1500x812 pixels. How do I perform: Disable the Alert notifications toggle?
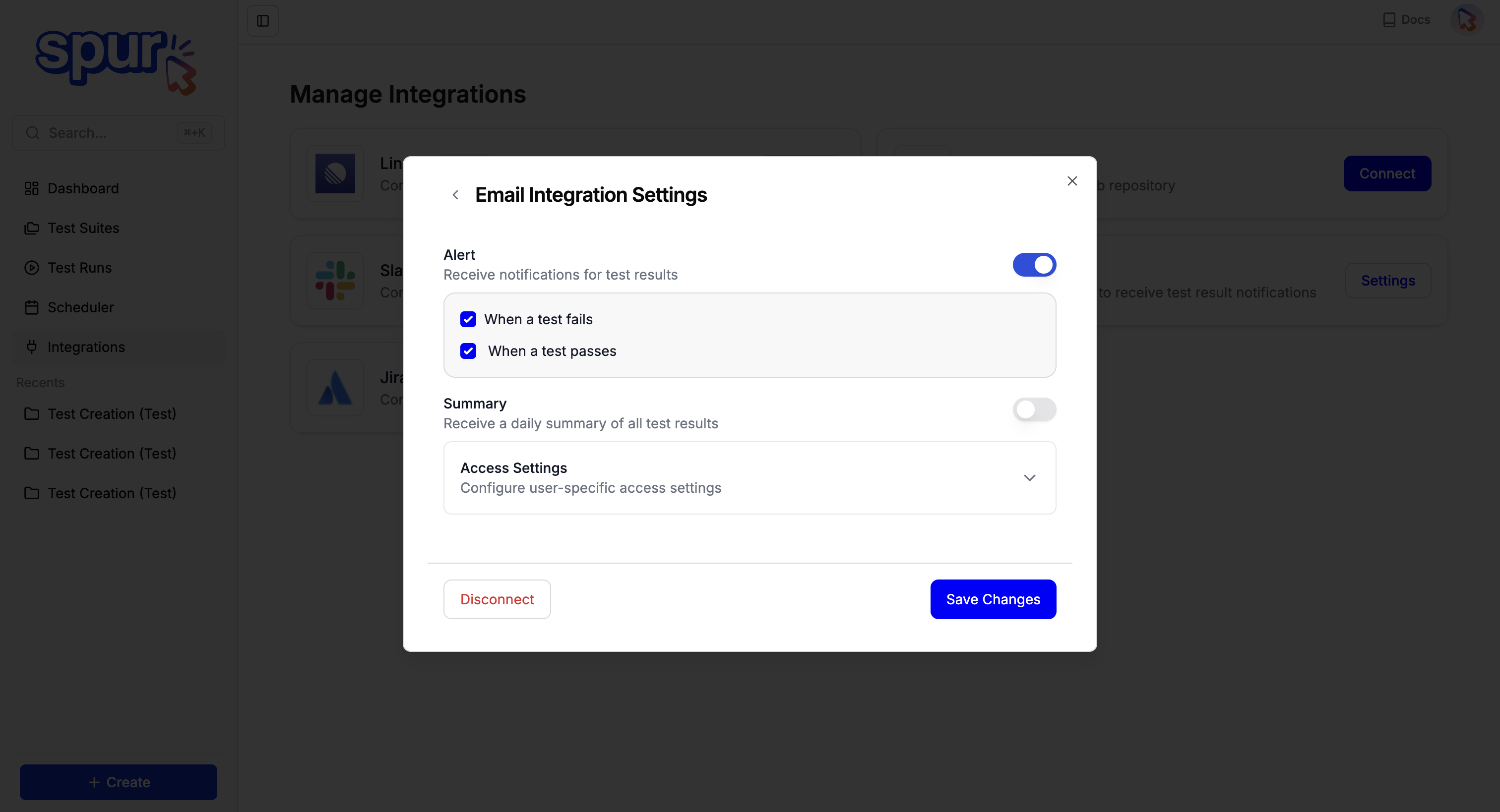(x=1034, y=265)
